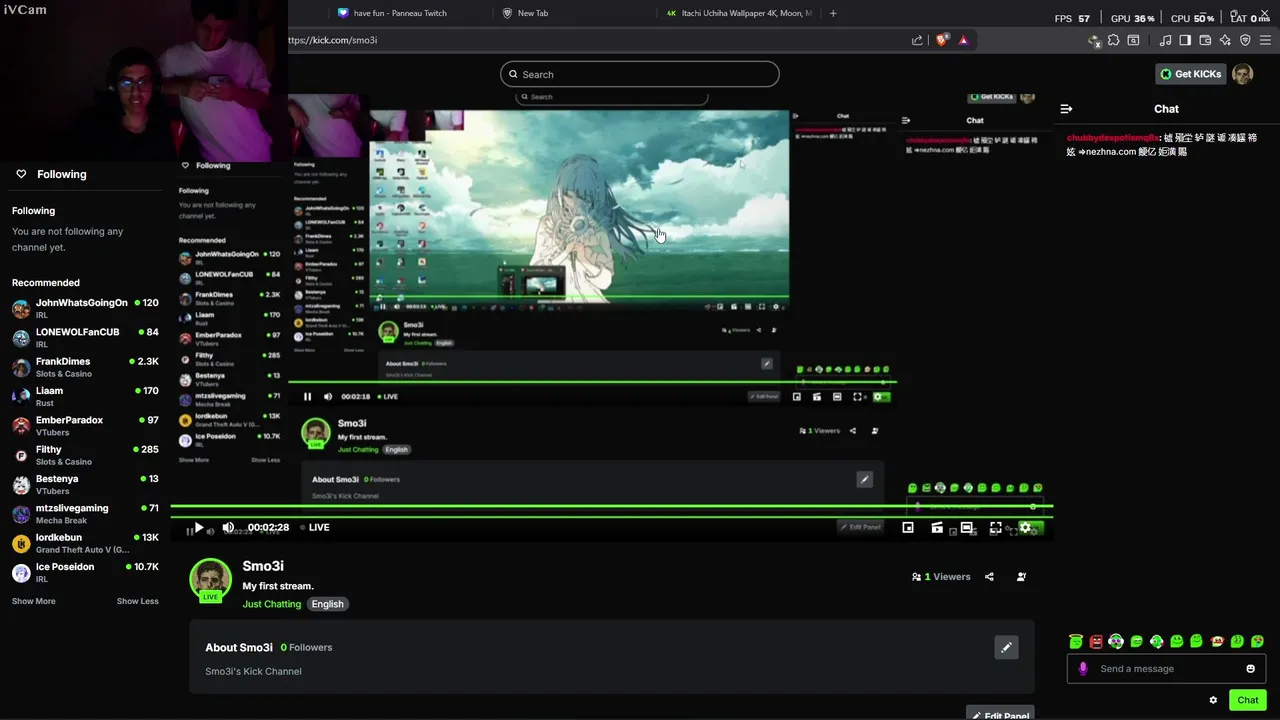The height and width of the screenshot is (720, 1280).
Task: Click the purple microphone icon in chat input
Action: tap(1083, 669)
